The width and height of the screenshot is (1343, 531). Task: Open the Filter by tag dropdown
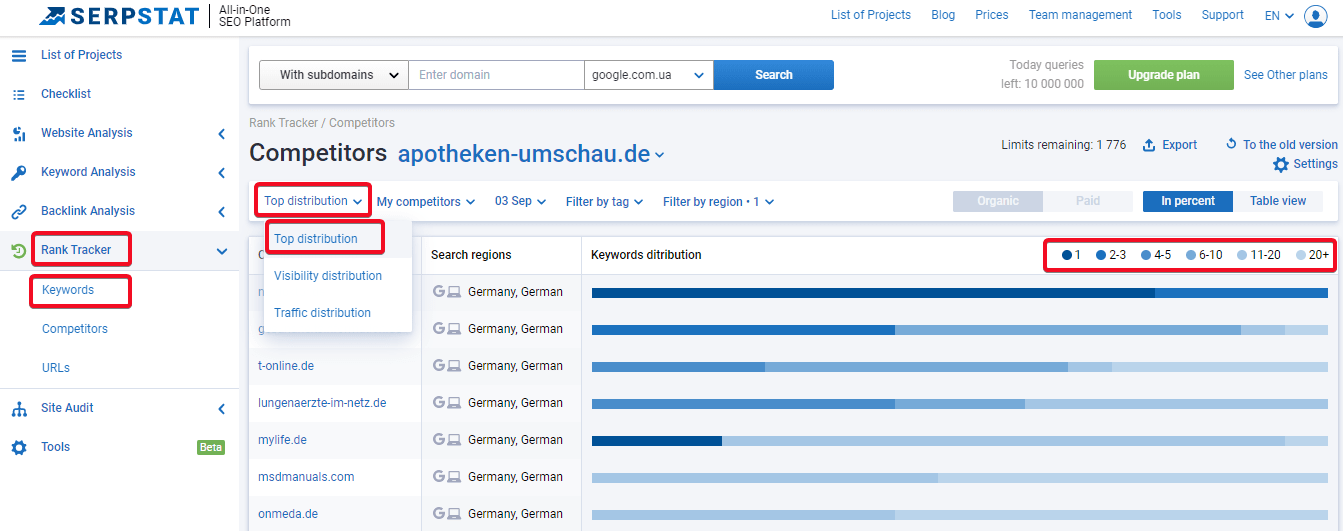click(x=604, y=201)
